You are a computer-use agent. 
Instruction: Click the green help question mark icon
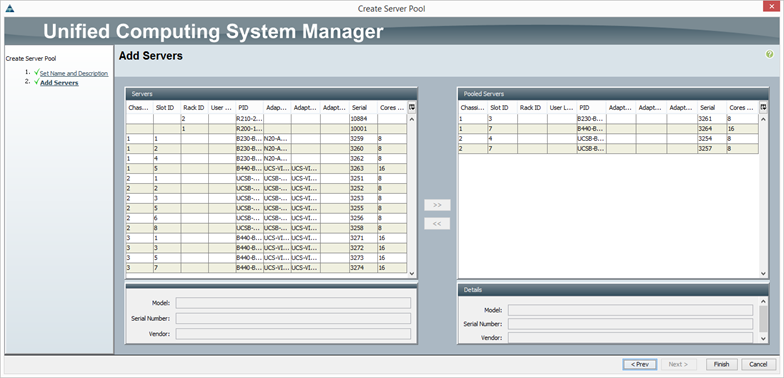coord(770,54)
